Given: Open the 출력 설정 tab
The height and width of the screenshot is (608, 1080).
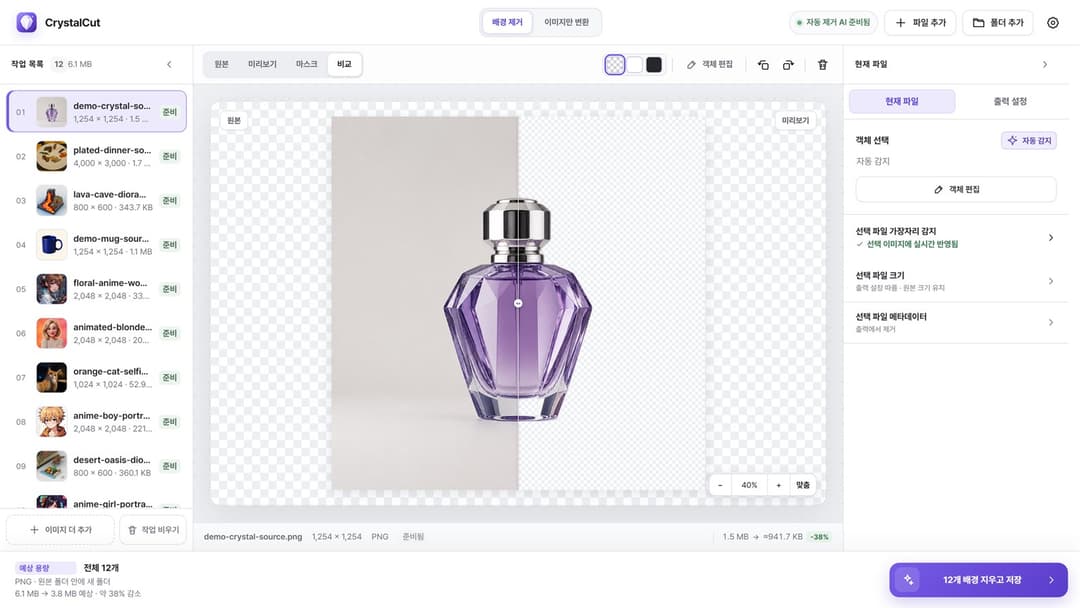Looking at the screenshot, I should 1010,101.
